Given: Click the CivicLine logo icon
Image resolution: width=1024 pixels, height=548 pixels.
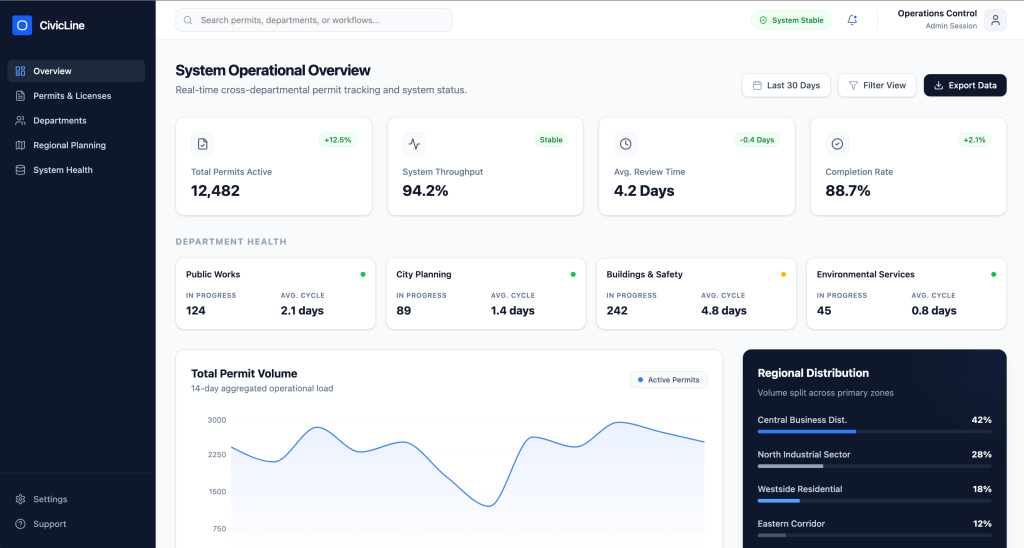Looking at the screenshot, I should coord(22,26).
